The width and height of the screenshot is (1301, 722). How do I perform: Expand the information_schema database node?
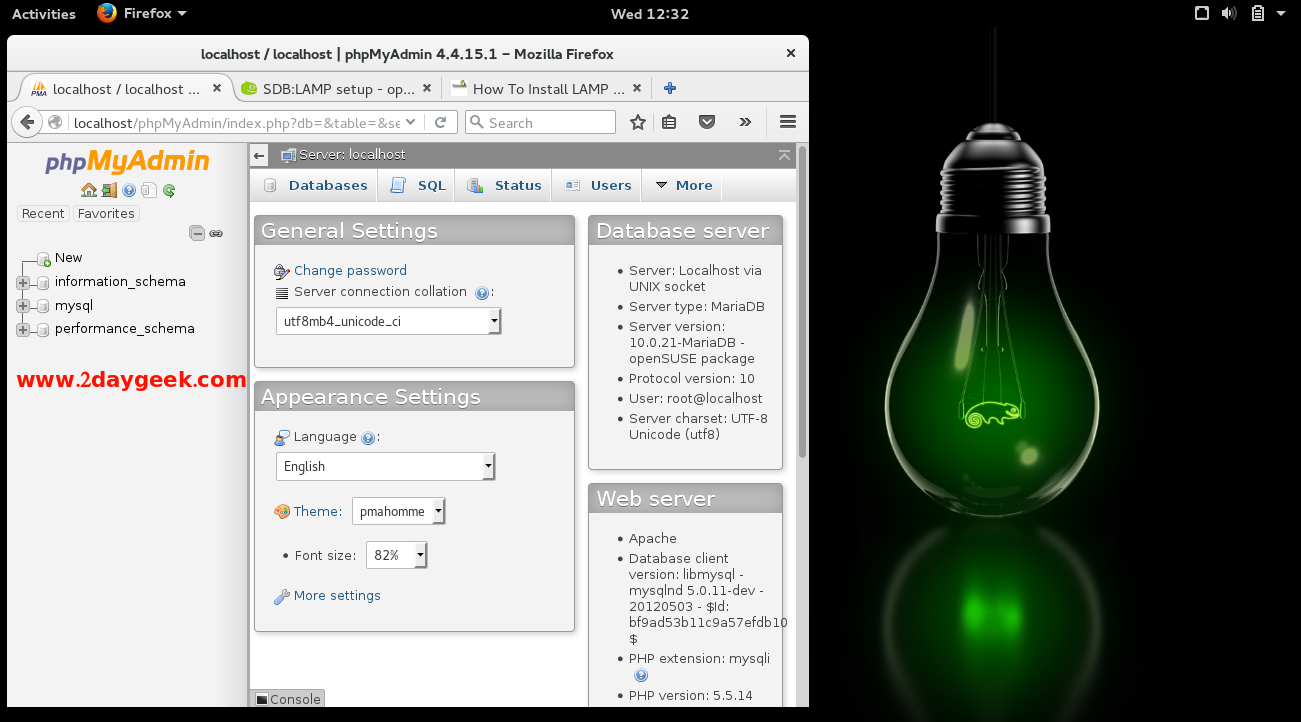pos(23,283)
